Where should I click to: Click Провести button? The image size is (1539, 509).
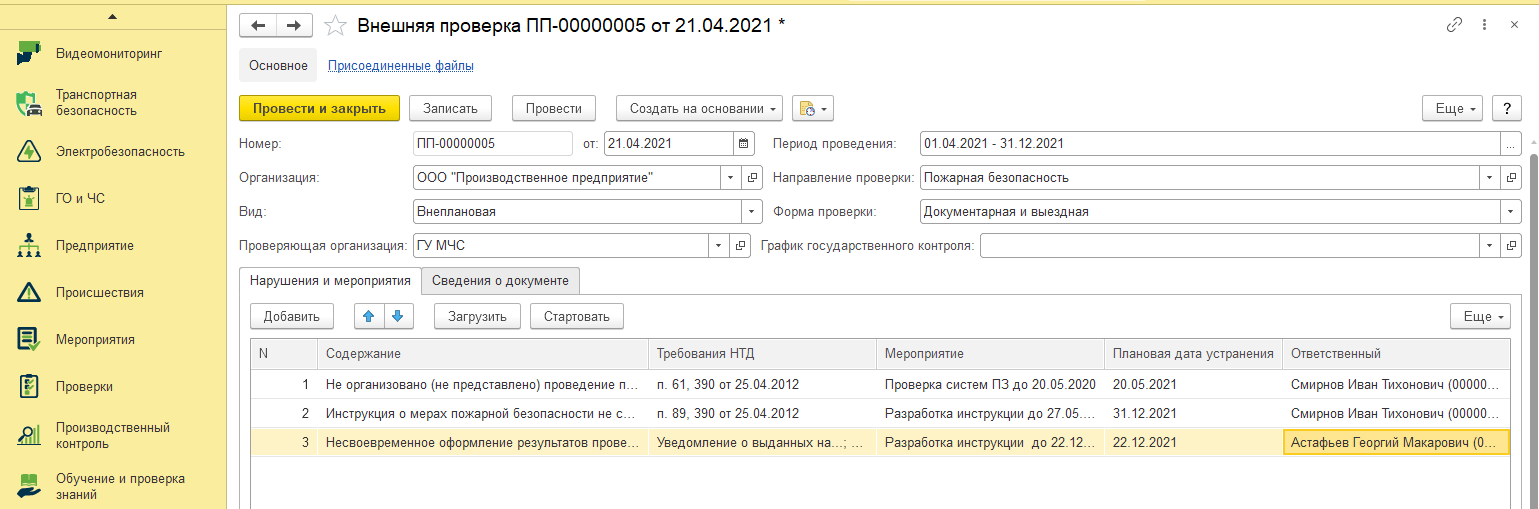554,108
